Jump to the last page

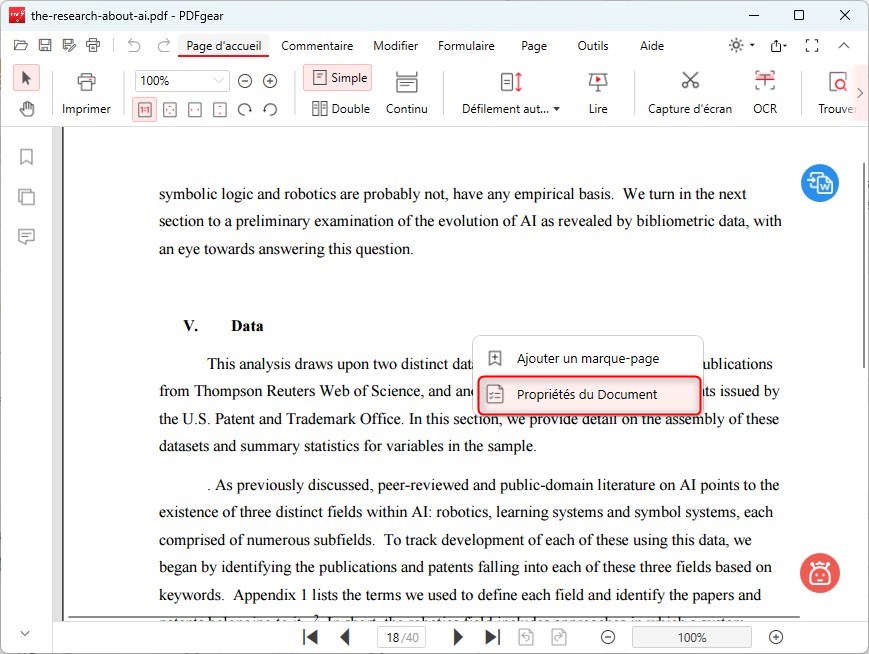[492, 637]
